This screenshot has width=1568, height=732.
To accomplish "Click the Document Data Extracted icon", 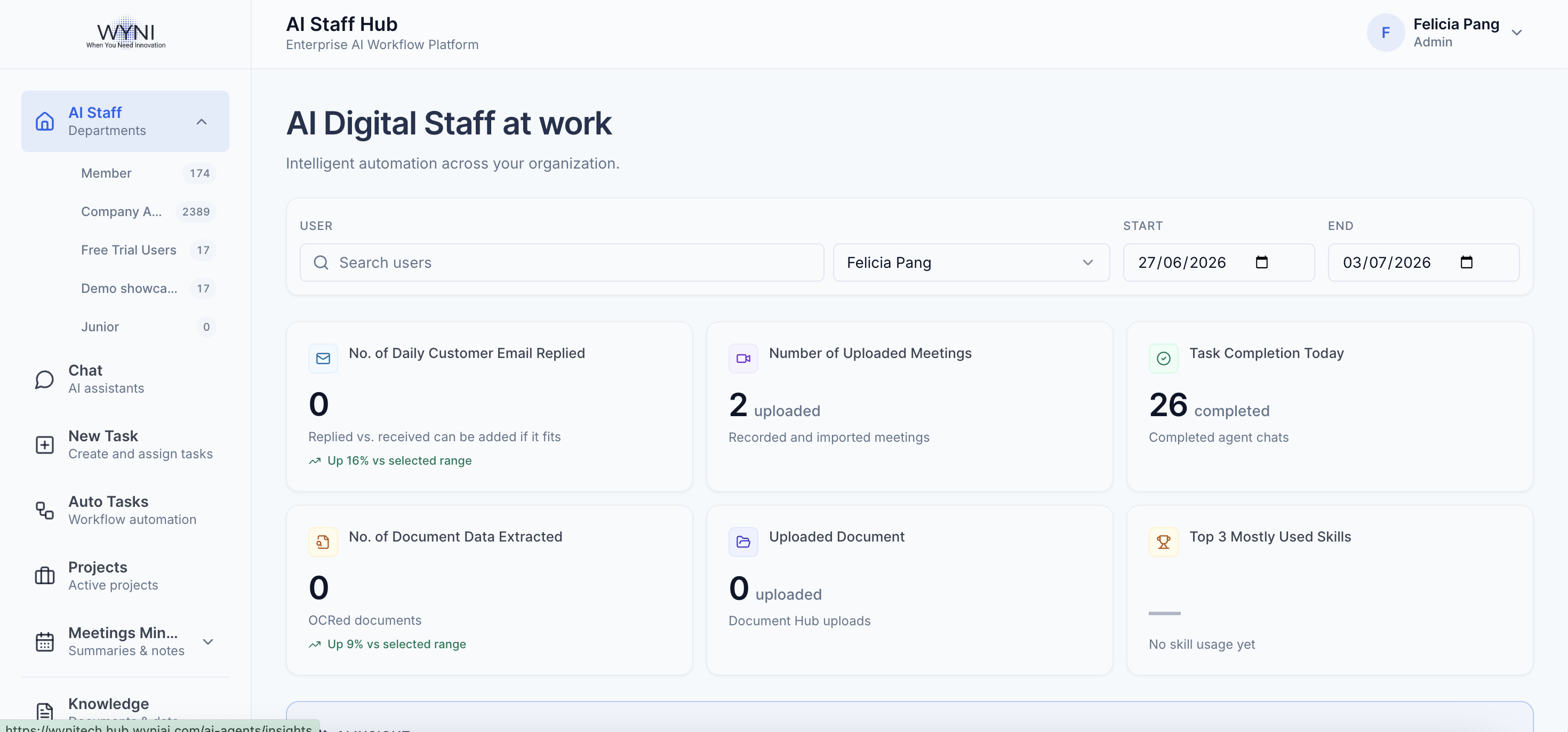I will (x=323, y=542).
